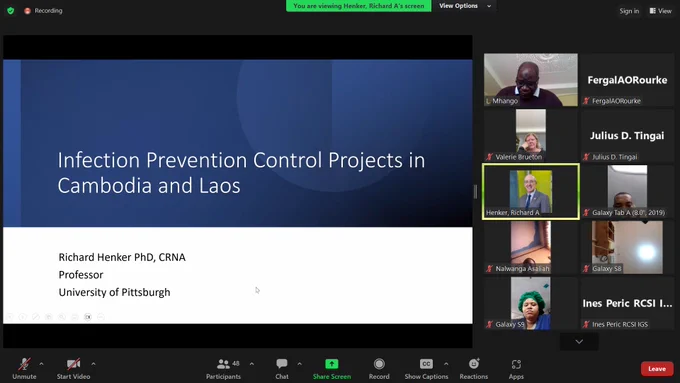680x383 pixels.
Task: Click the green encryption shield icon
Action: click(x=11, y=10)
